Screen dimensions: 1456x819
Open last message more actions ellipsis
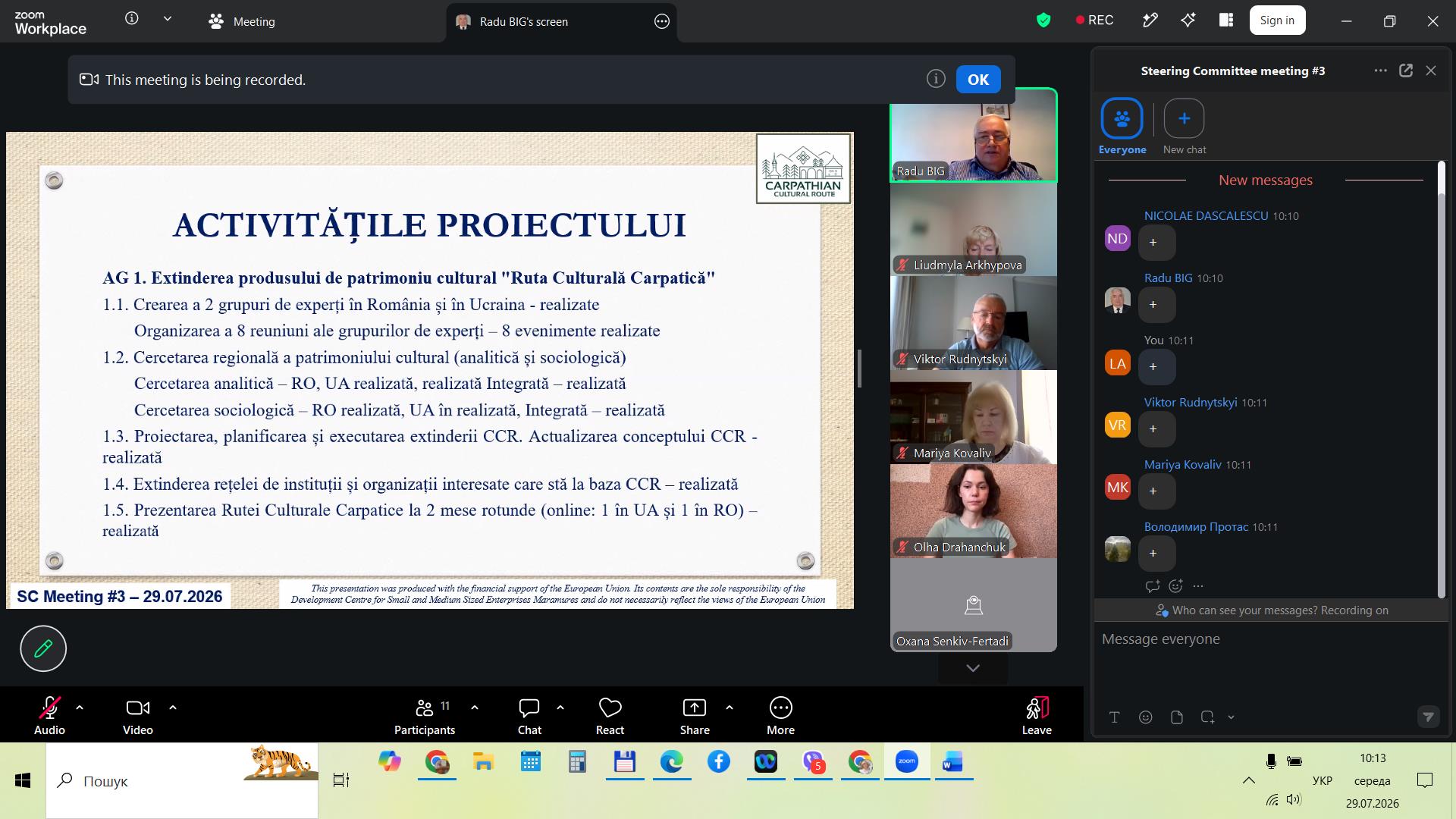[x=1198, y=586]
